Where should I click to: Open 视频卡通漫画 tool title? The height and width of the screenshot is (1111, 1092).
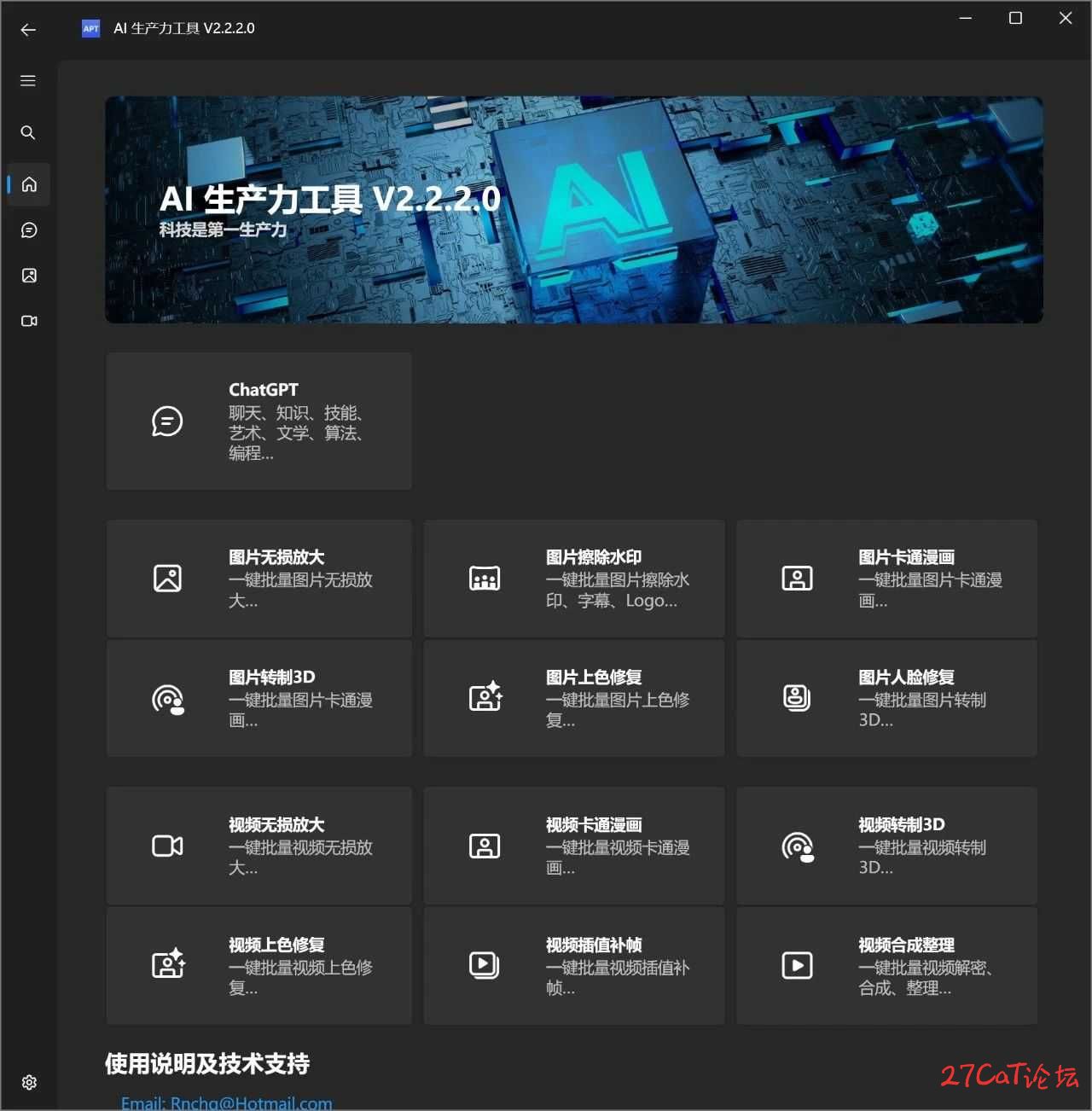594,825
